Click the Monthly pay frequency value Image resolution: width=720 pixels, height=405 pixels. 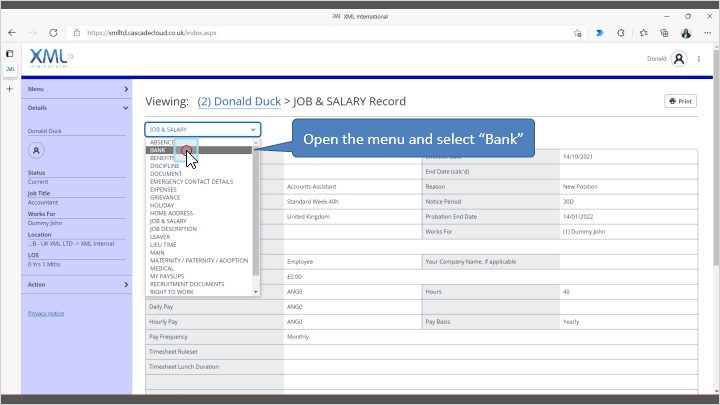tap(298, 337)
